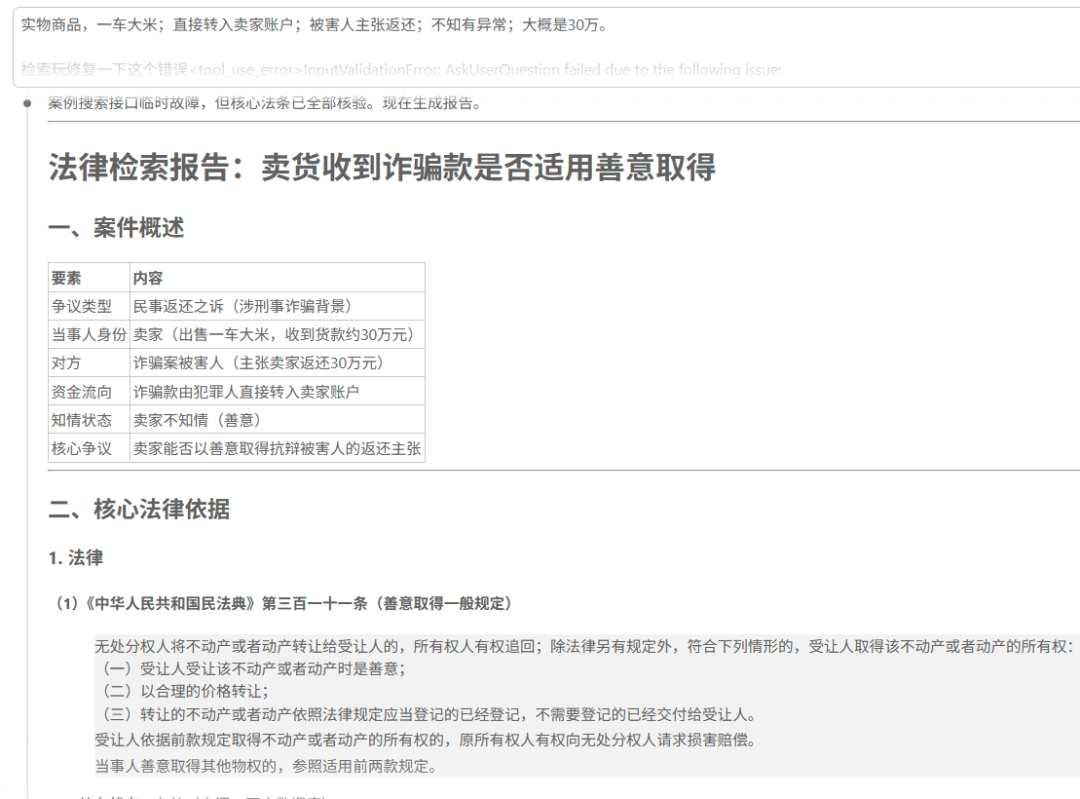The width and height of the screenshot is (1080, 799).
Task: Click the line 案例搜索接口临时故障
Action: (264, 103)
